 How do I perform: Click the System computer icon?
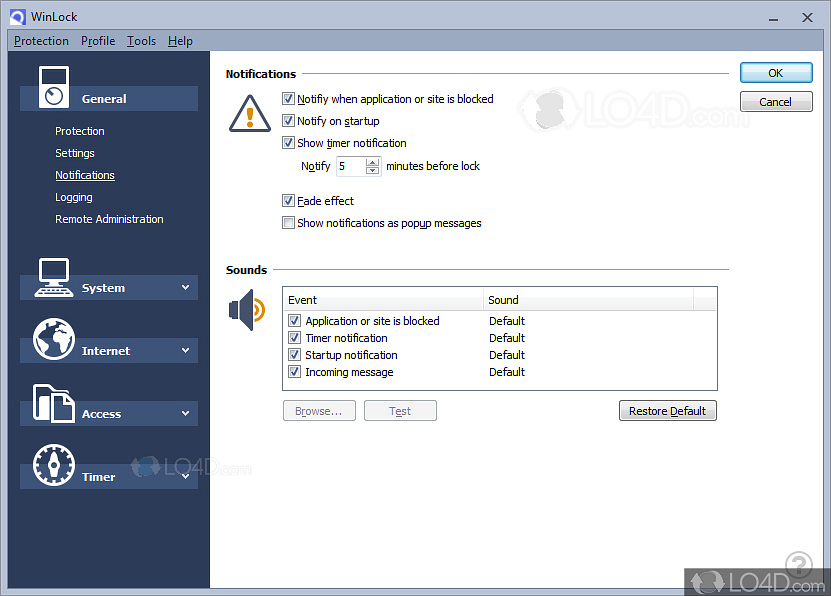point(53,277)
